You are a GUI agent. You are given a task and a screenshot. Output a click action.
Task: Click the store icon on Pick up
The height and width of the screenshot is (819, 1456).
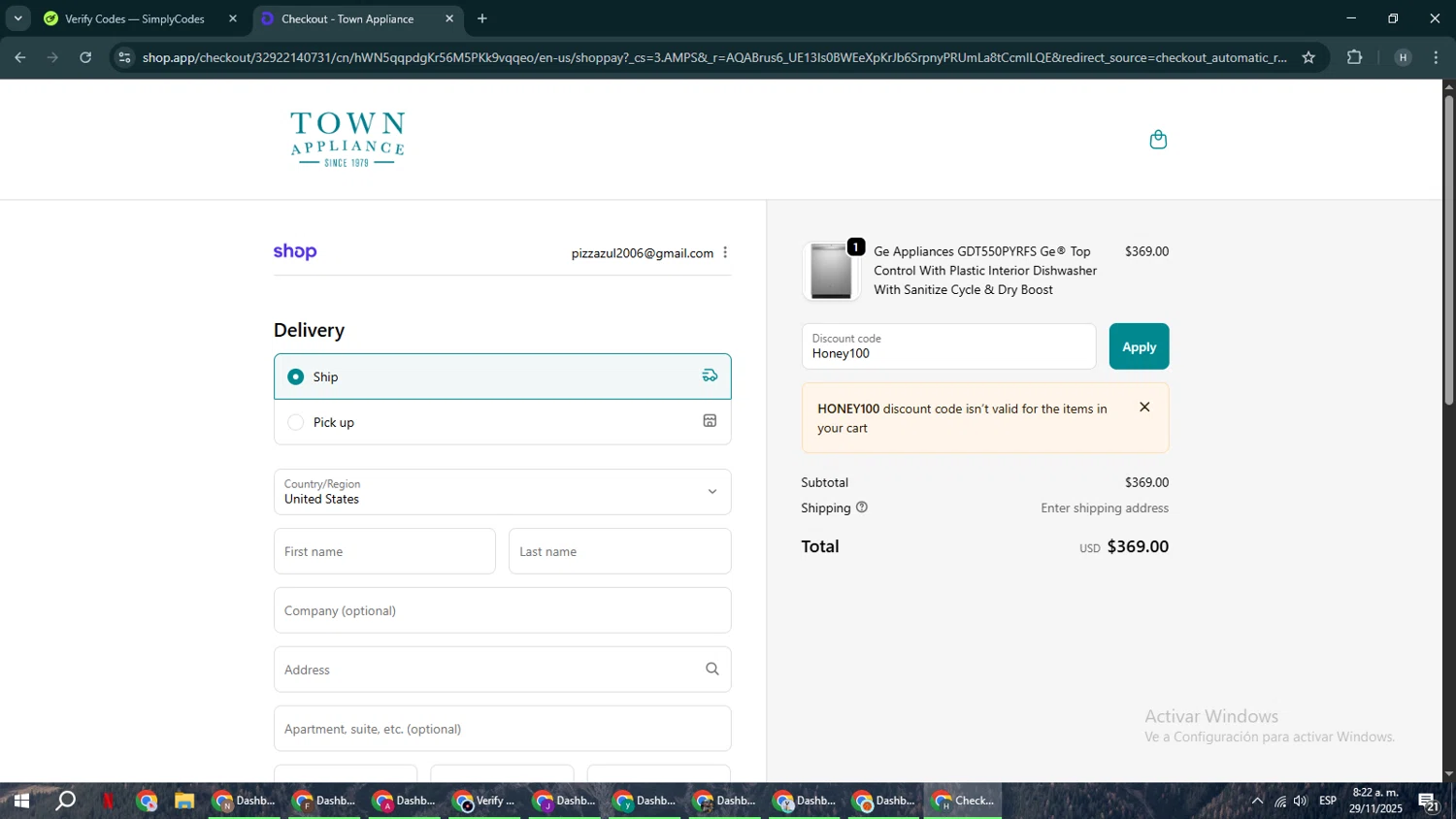pyautogui.click(x=710, y=421)
